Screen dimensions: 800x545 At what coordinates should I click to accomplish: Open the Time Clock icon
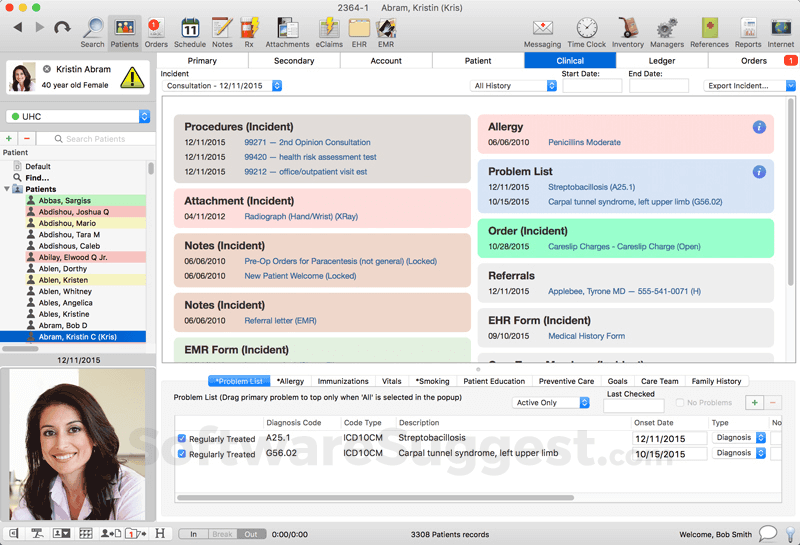coord(586,28)
